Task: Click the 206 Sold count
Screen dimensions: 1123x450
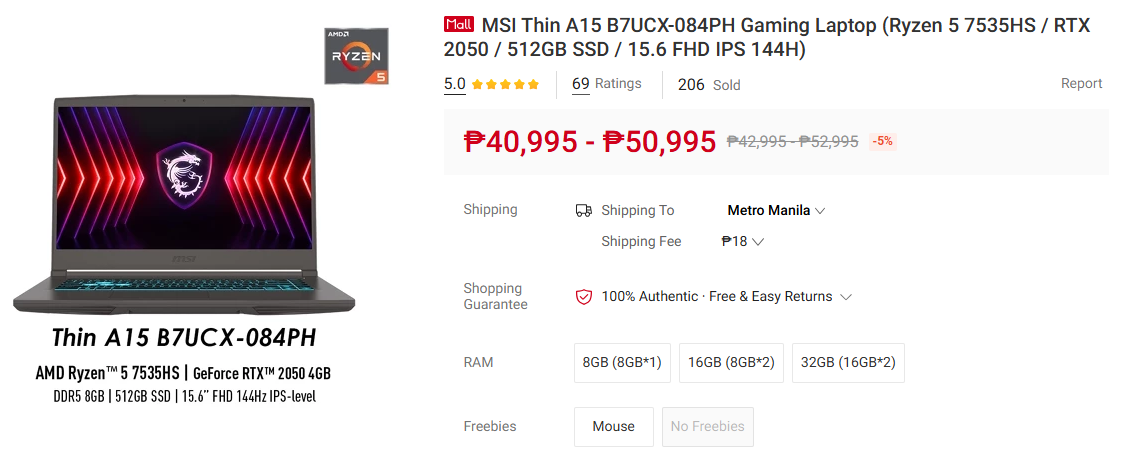Action: coord(709,85)
